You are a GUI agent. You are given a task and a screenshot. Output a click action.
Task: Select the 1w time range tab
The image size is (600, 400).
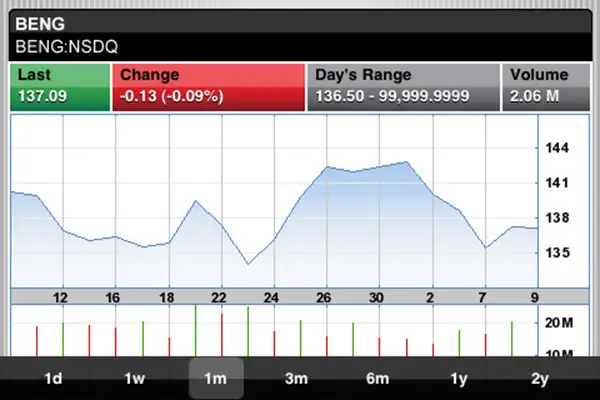(x=135, y=379)
